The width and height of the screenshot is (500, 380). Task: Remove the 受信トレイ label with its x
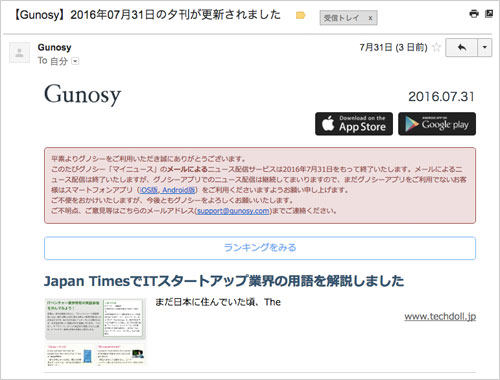[370, 18]
